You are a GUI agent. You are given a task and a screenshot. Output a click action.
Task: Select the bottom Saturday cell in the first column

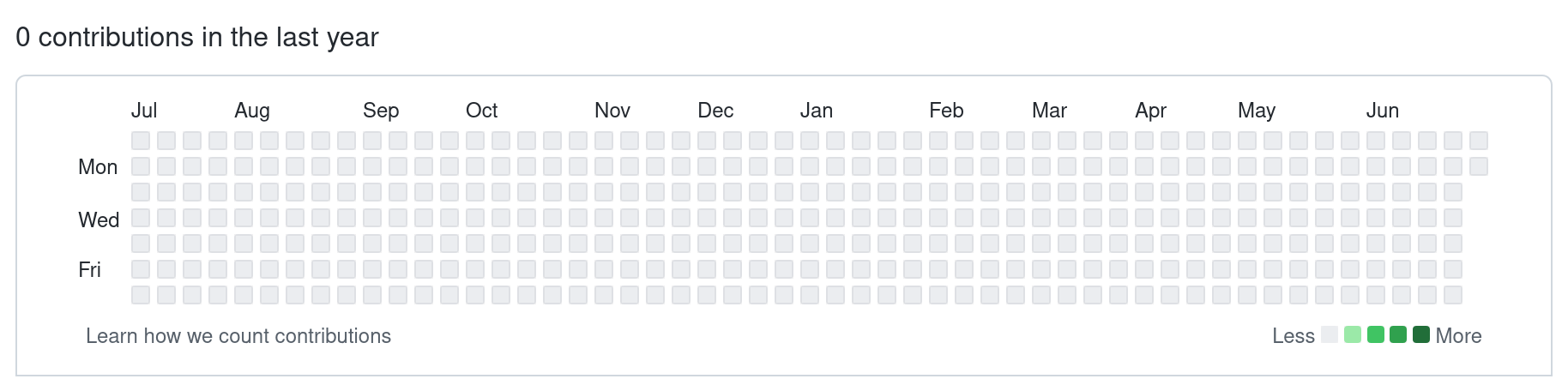pyautogui.click(x=141, y=295)
